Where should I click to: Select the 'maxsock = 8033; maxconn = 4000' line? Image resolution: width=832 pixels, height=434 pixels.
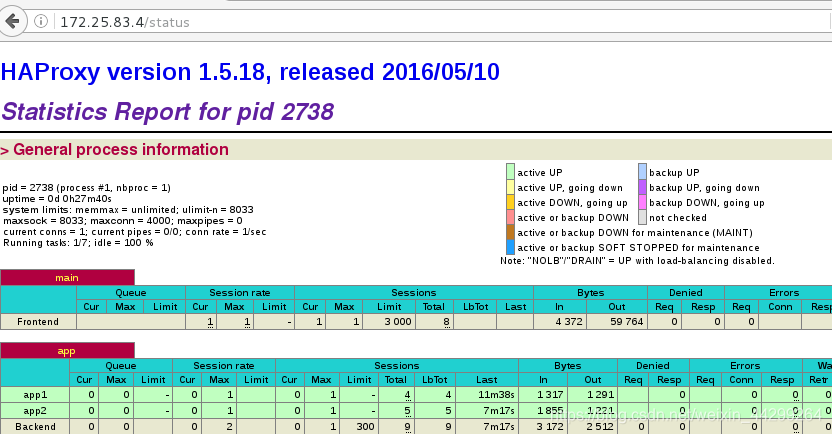click(123, 221)
